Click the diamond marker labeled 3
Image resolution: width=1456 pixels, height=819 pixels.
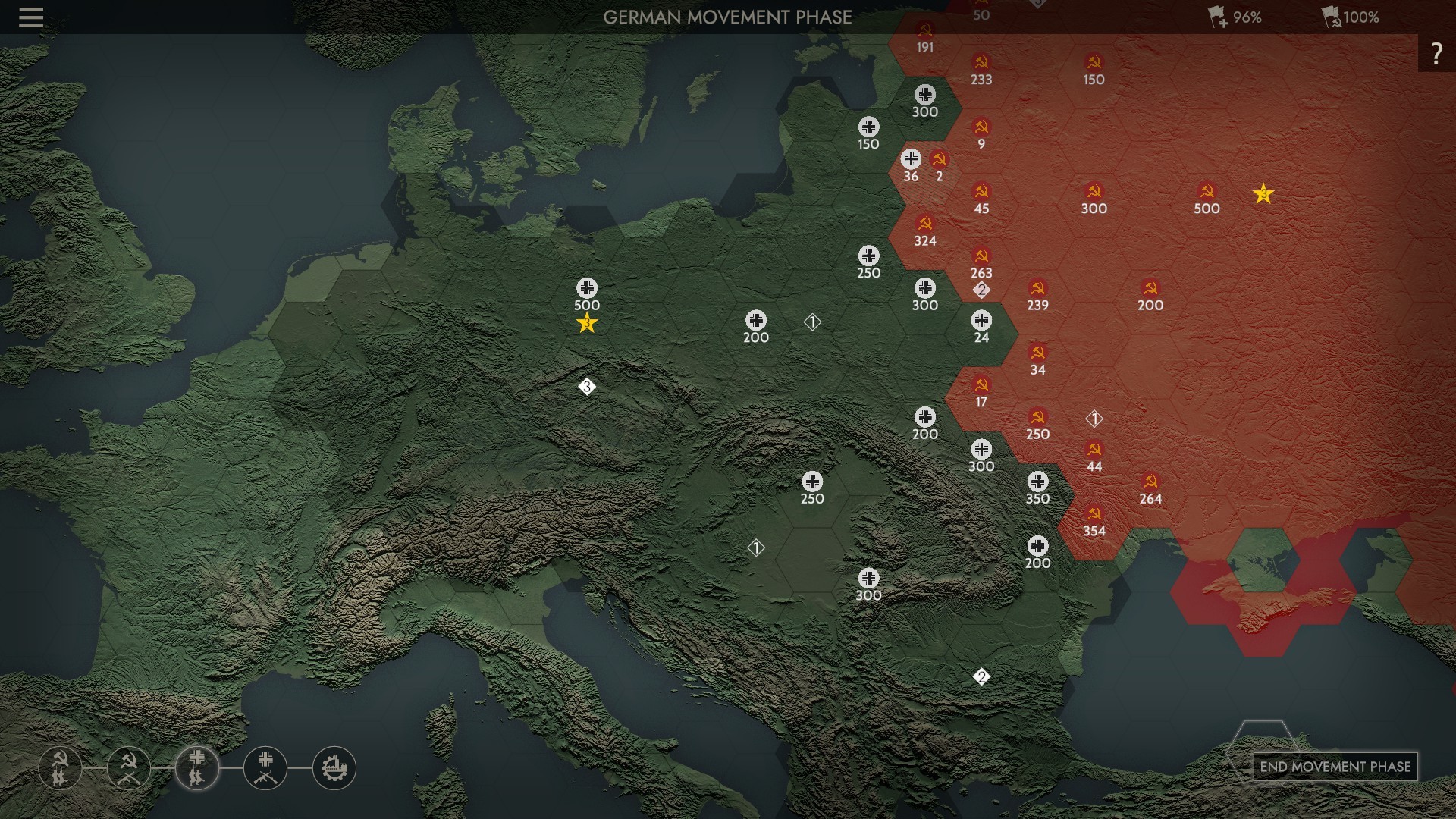[x=586, y=387]
